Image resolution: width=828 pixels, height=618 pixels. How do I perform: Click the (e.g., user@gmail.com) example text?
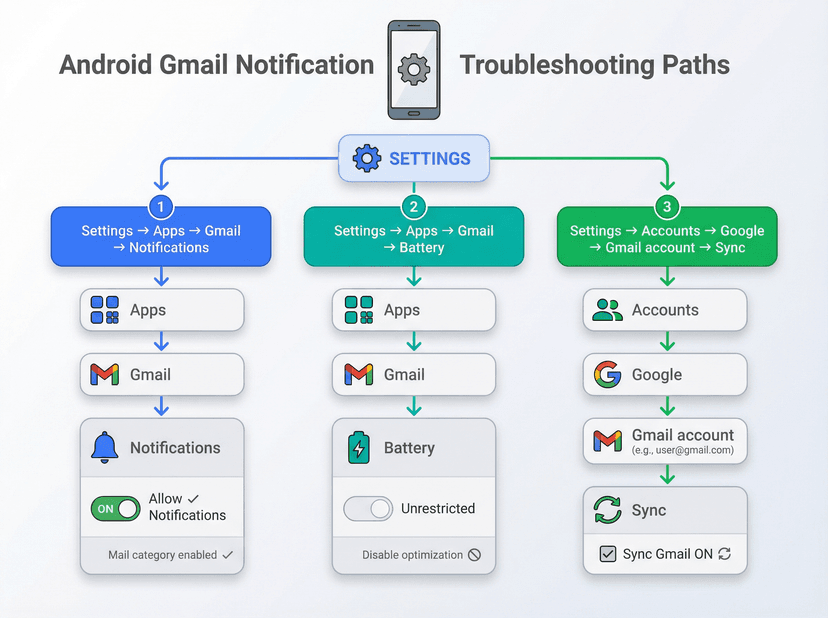(x=683, y=450)
